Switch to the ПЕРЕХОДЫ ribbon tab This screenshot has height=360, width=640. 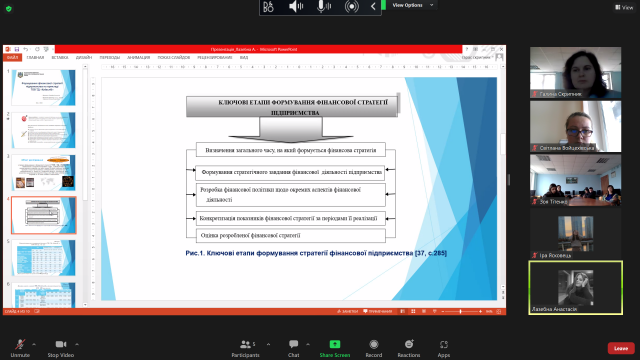tap(109, 58)
